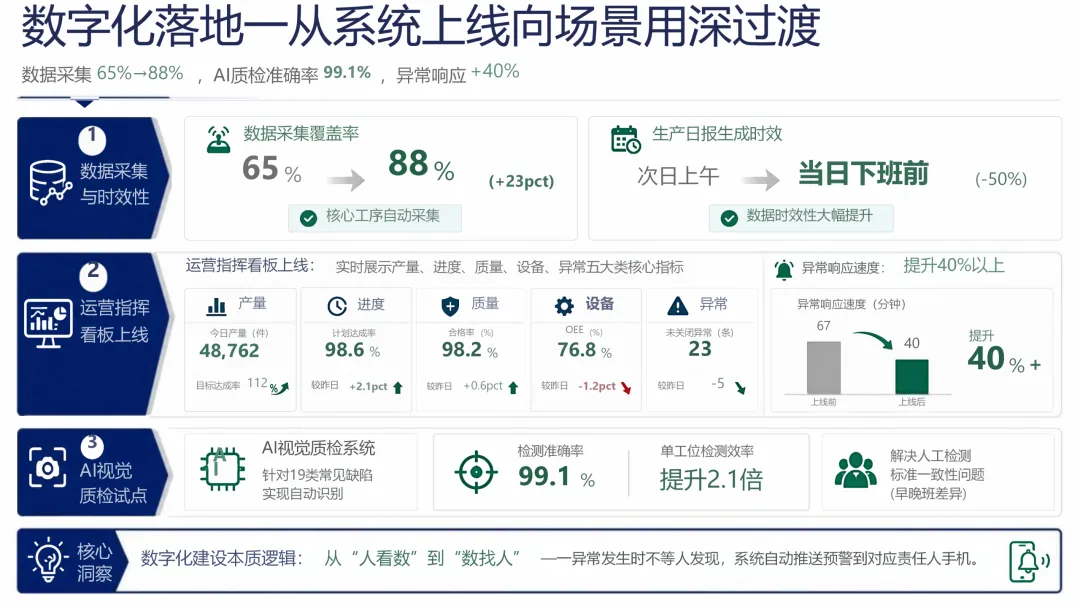Screen dimensions: 1080x608
Task: Click the 48,762 production value
Action: 229,350
